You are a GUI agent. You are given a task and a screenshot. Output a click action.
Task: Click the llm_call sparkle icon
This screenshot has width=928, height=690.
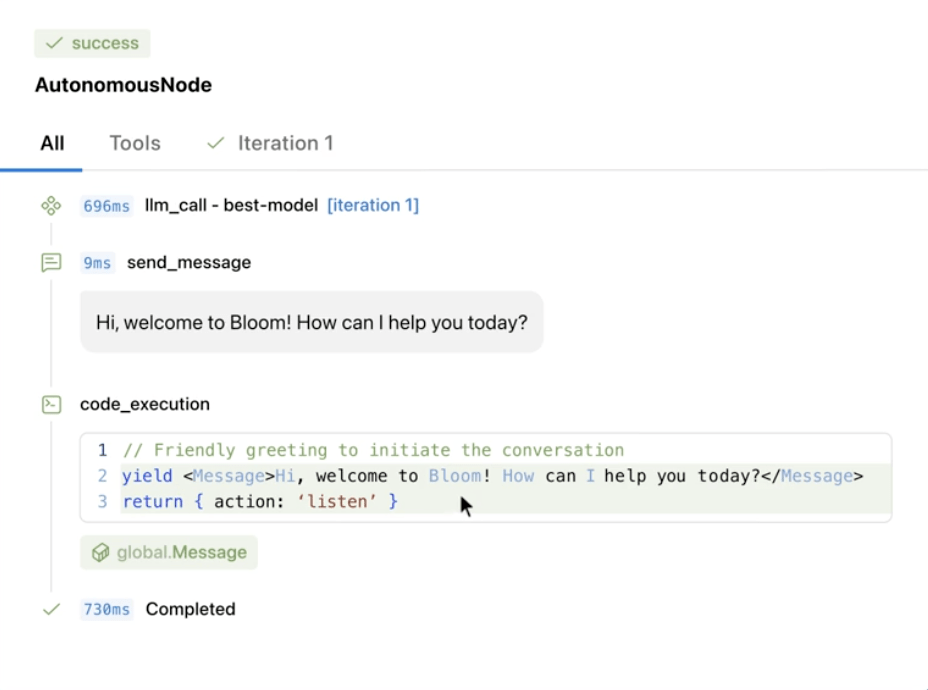tap(51, 206)
